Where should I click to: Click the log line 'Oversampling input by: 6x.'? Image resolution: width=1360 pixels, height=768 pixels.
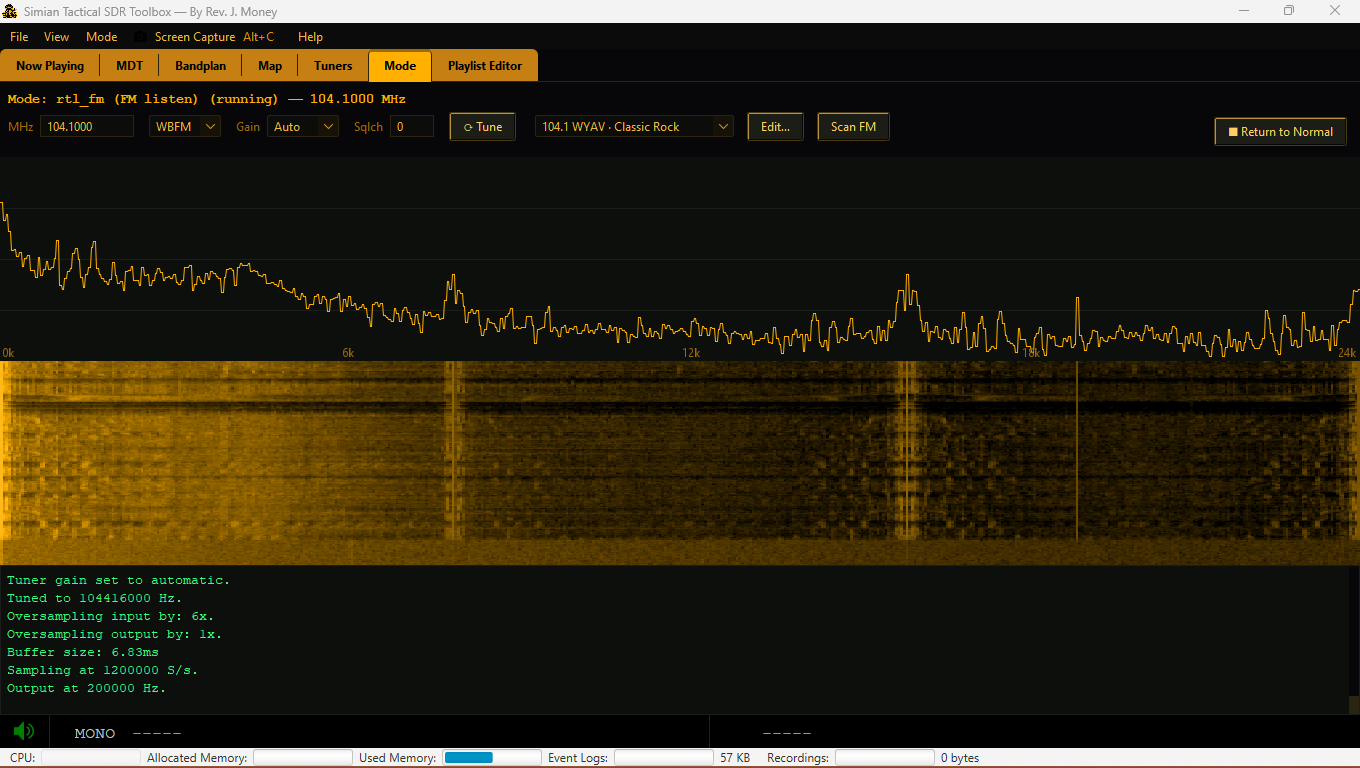tap(110, 616)
